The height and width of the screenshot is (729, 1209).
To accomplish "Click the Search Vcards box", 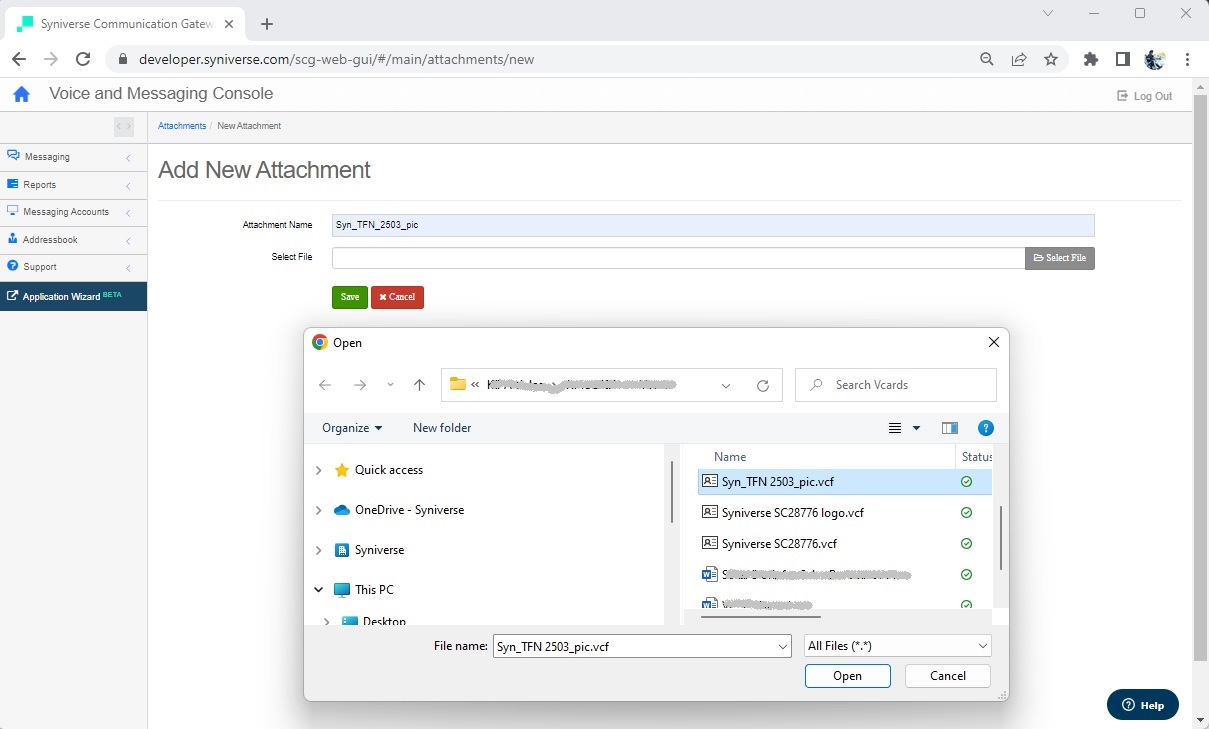I will [x=896, y=385].
